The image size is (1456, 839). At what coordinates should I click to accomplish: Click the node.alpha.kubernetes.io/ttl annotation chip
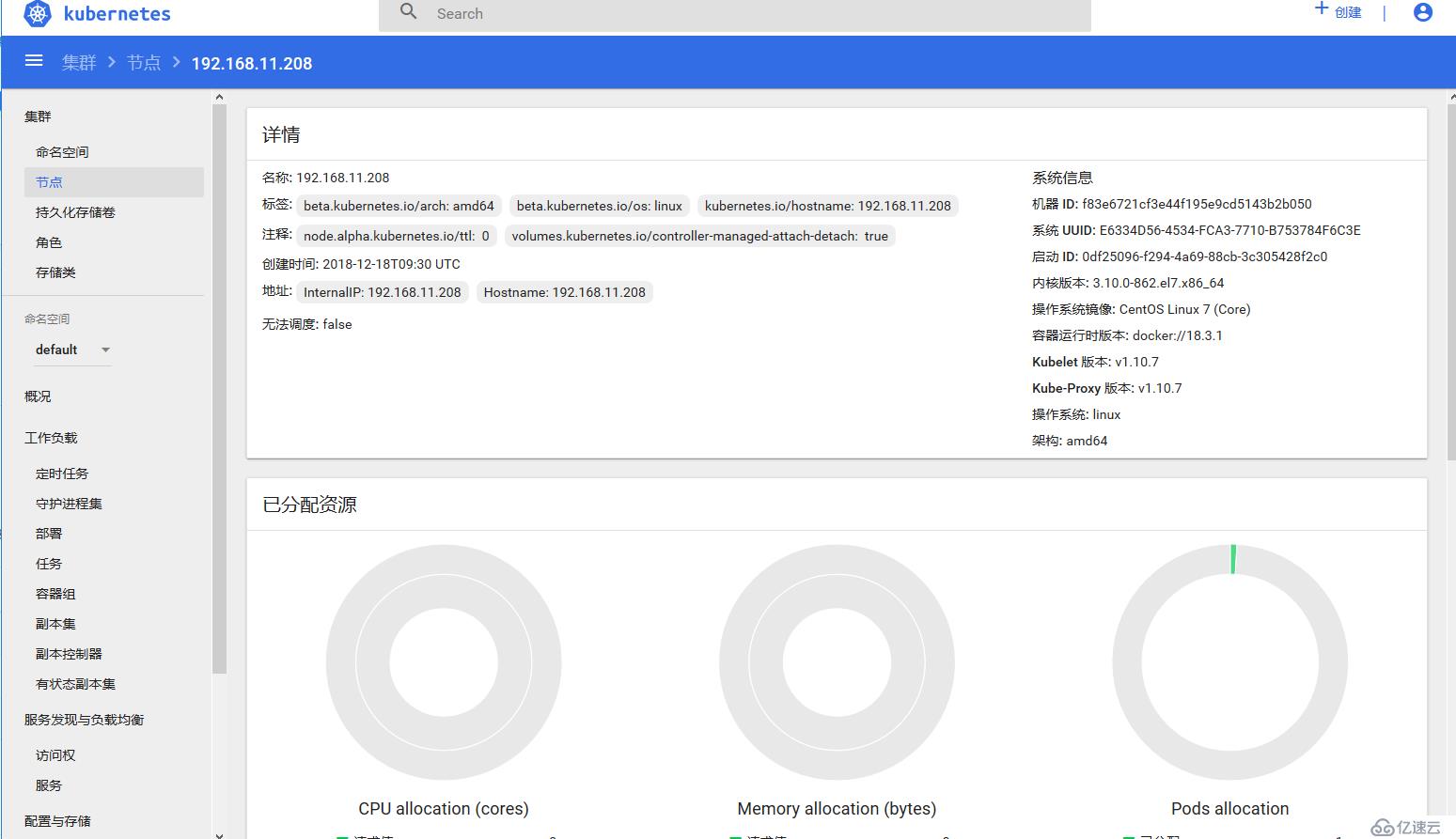pos(397,236)
